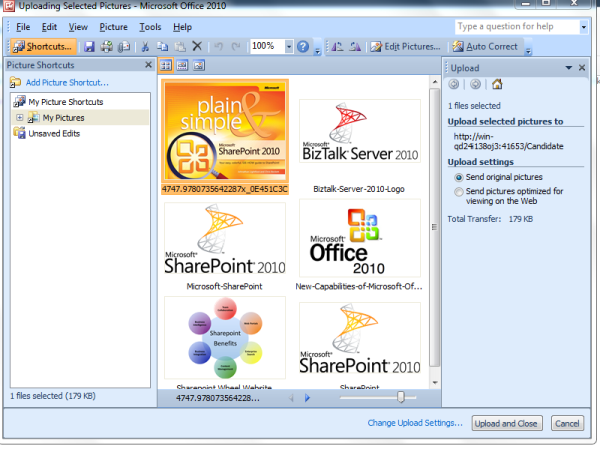Click the thumbnail zoom slider handle
The image size is (600, 449).
point(401,397)
